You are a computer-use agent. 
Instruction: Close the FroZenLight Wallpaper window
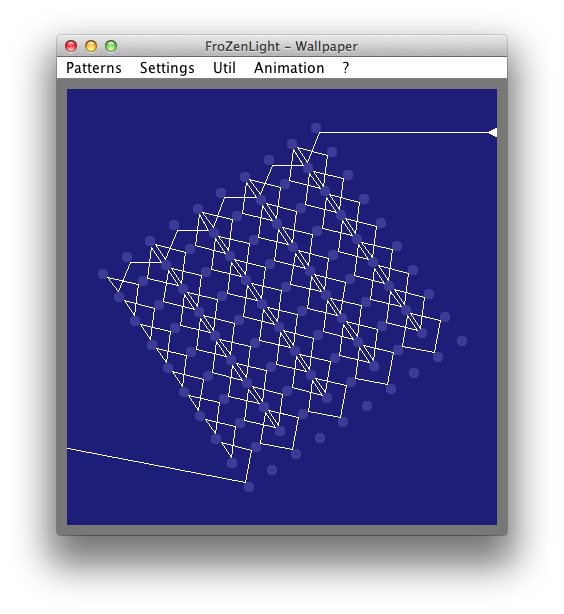point(71,46)
